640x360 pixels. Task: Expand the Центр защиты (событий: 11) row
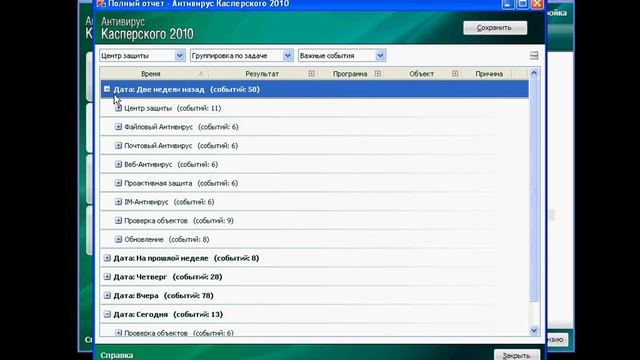pos(118,108)
